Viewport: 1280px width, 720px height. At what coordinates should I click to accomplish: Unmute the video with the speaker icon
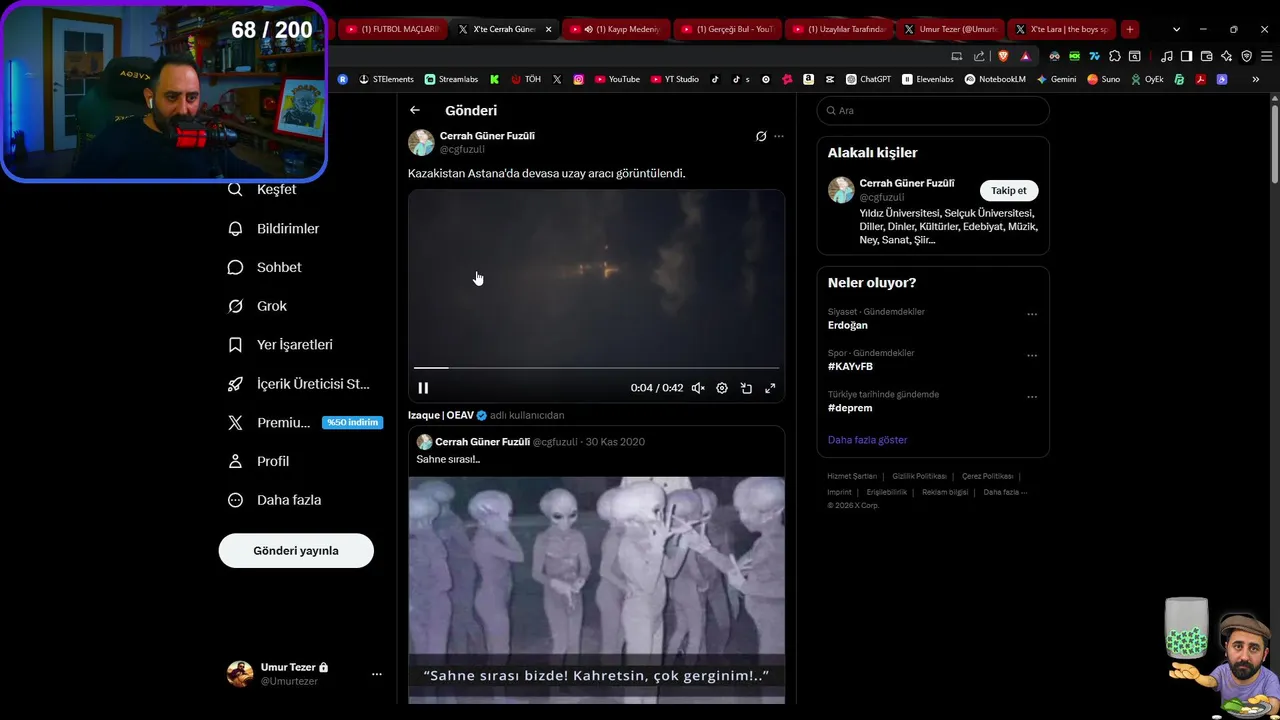tap(698, 388)
